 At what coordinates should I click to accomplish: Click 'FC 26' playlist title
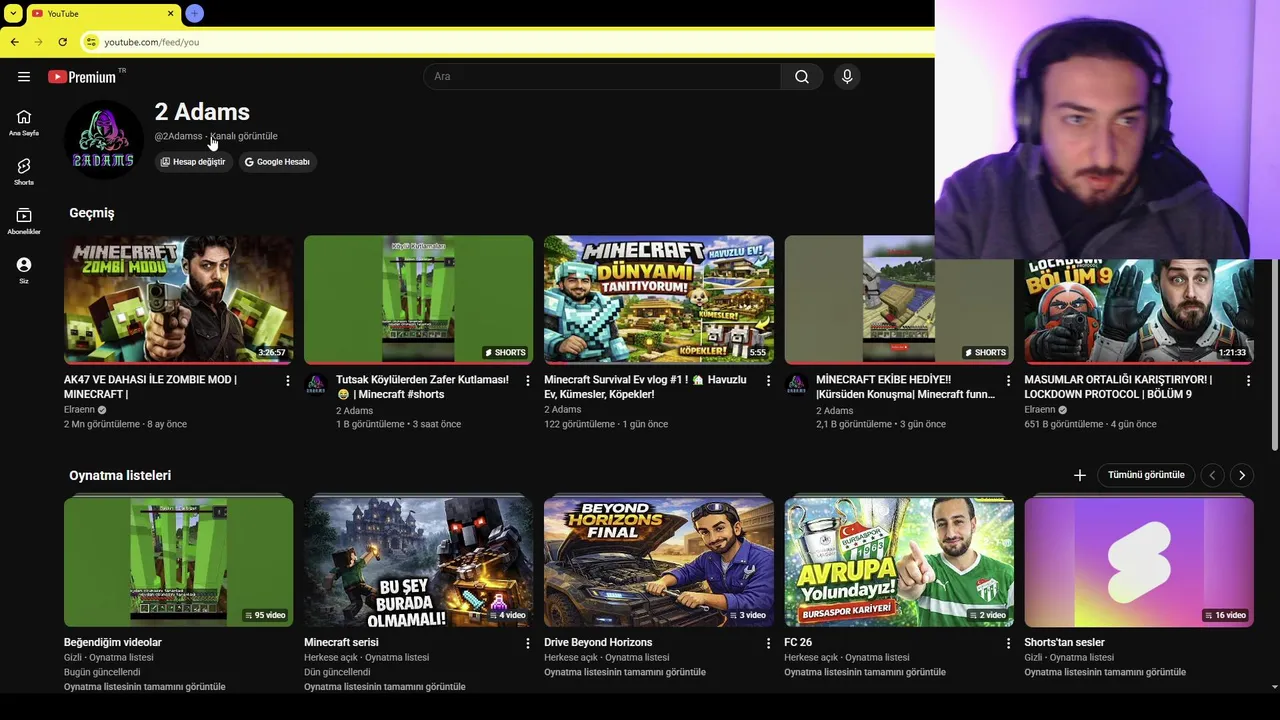pyautogui.click(x=798, y=642)
